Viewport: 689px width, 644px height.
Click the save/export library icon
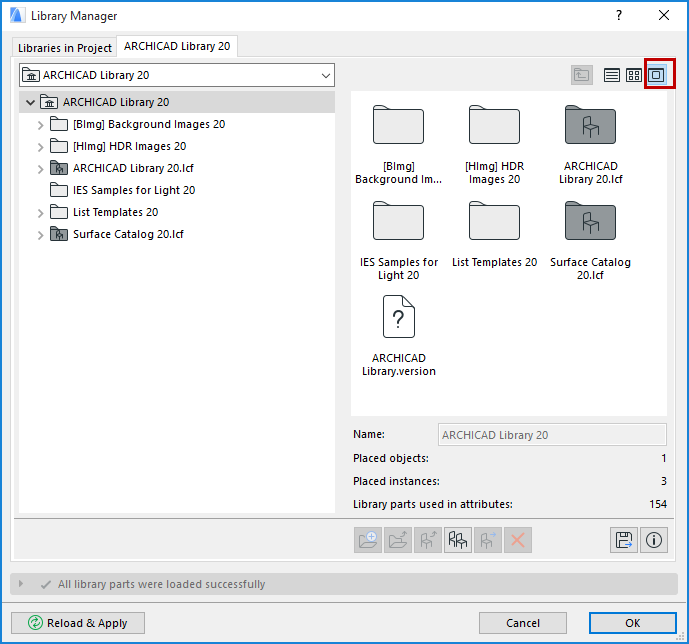tap(624, 540)
